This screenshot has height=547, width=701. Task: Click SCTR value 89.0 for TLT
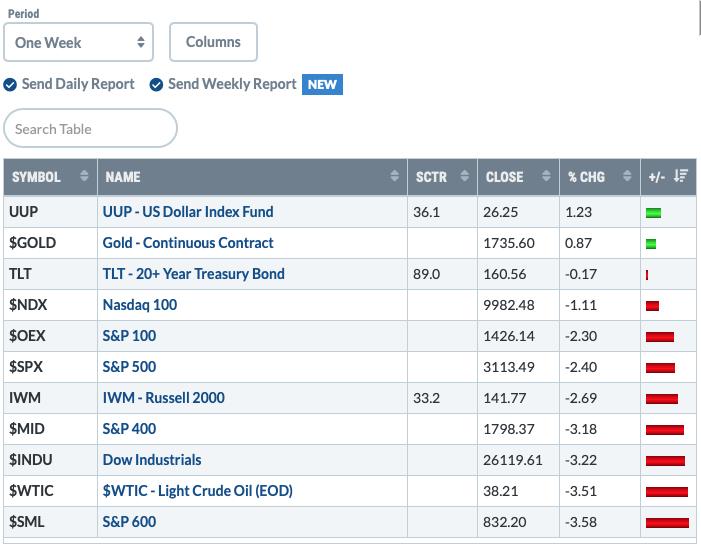pos(427,274)
